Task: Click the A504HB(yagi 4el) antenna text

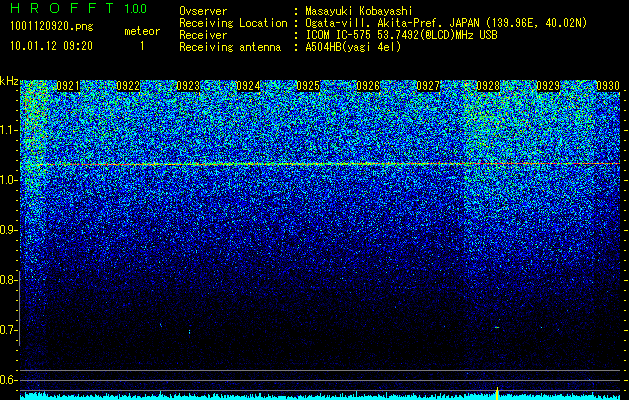Action: pyautogui.click(x=353, y=47)
